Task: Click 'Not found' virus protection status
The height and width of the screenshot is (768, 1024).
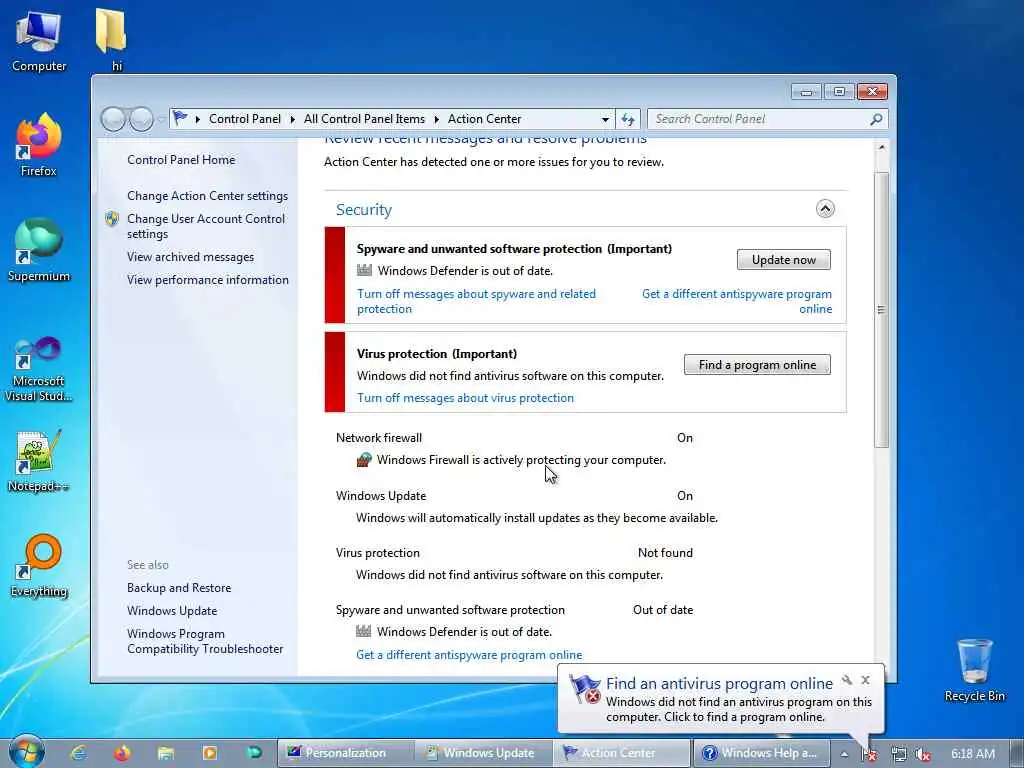Action: click(665, 552)
